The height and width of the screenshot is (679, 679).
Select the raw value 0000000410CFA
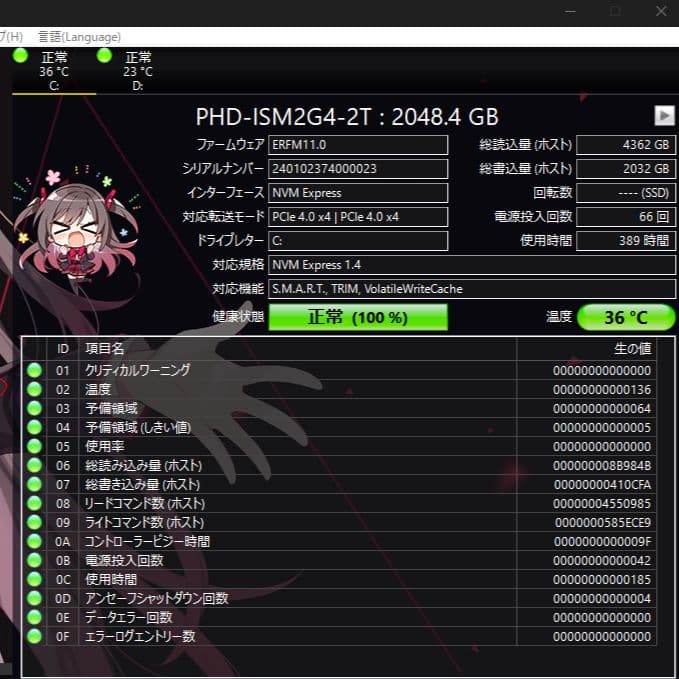[x=602, y=485]
